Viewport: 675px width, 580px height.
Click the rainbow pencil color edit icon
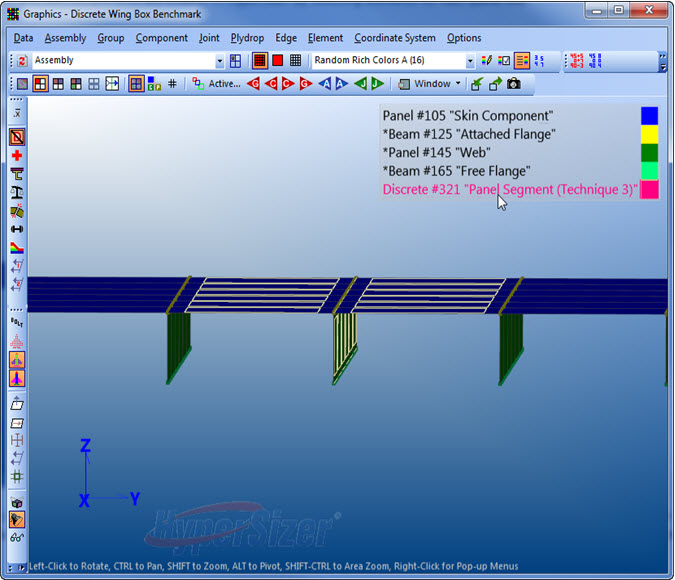[486, 60]
